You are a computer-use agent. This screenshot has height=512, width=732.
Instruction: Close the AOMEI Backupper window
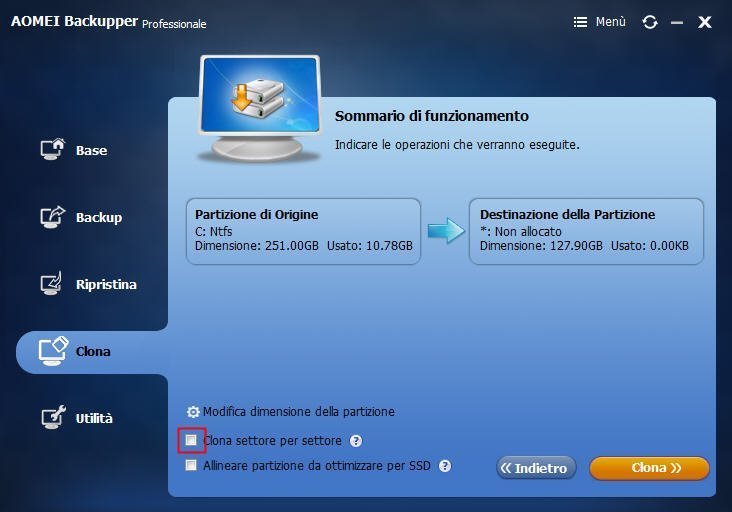coord(705,22)
